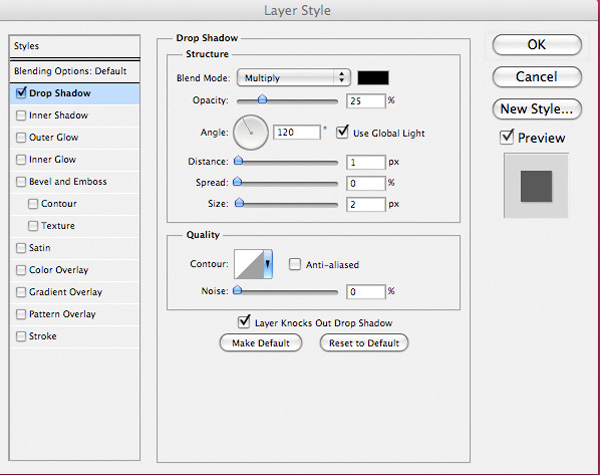Click the Make Default button

[261, 343]
